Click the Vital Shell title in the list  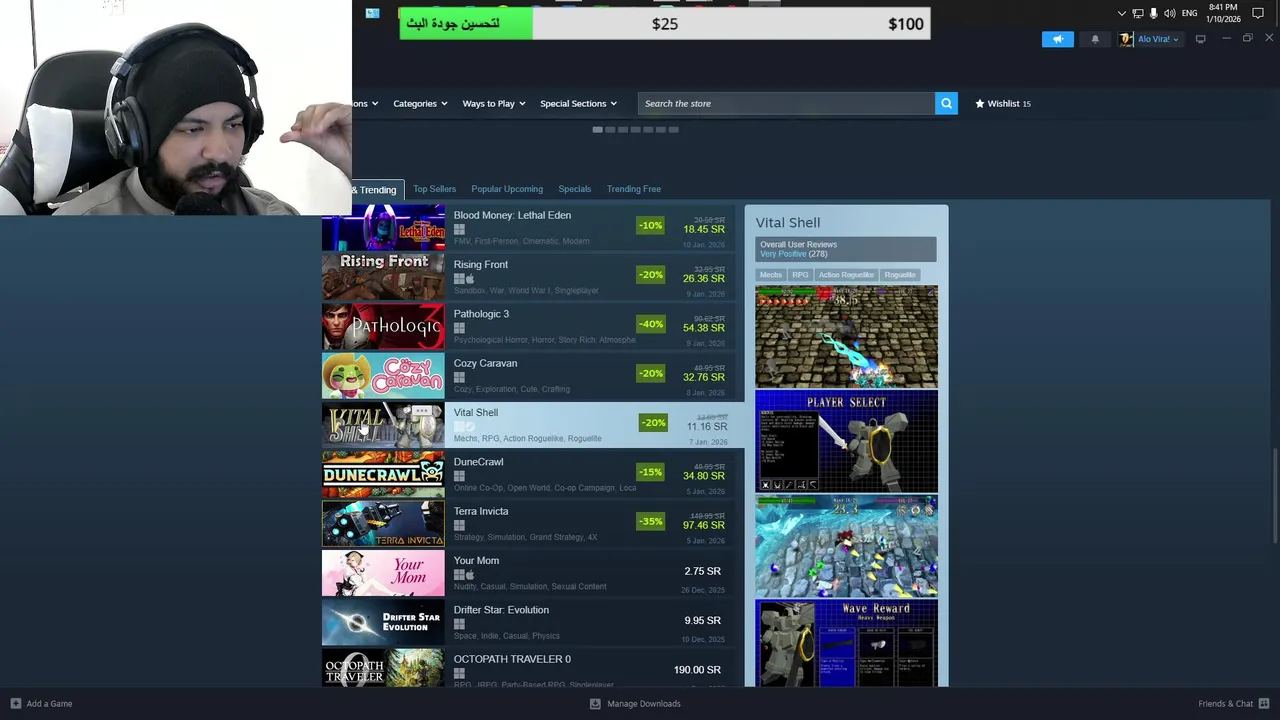[475, 412]
